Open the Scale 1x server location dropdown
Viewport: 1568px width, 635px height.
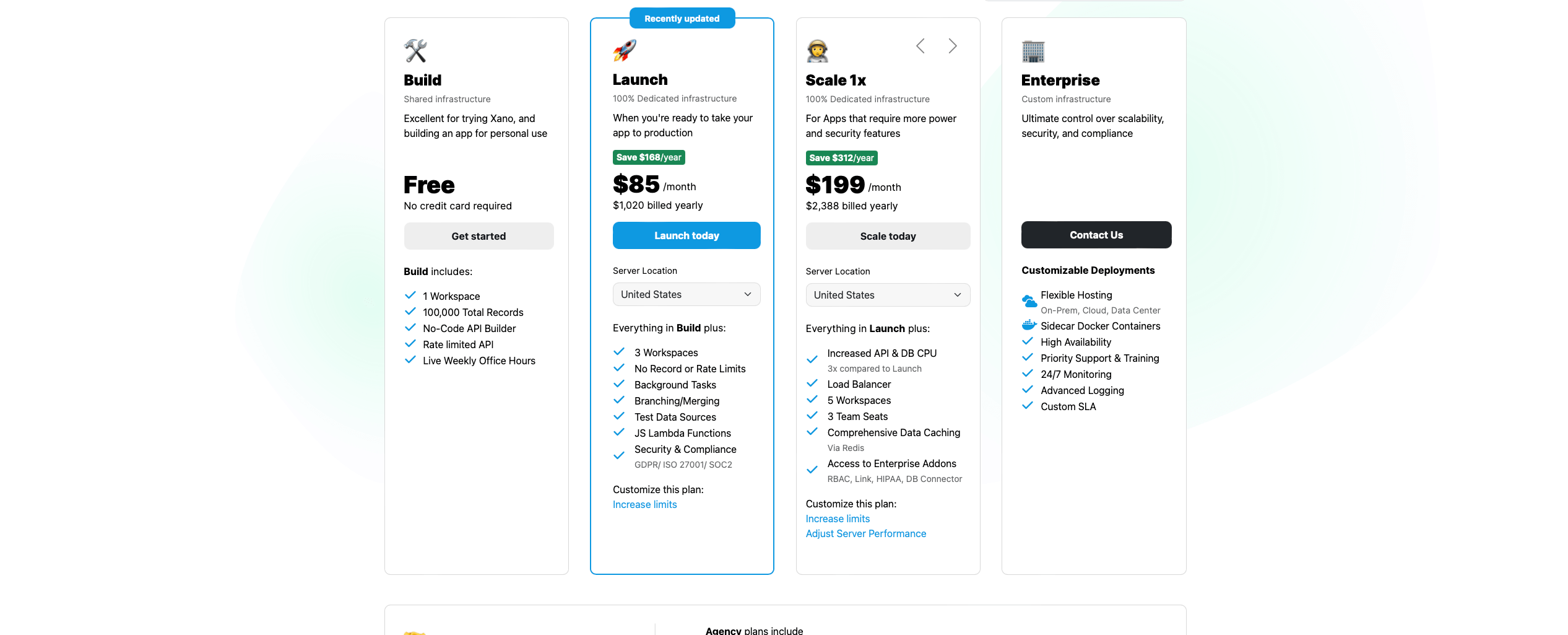pos(888,295)
